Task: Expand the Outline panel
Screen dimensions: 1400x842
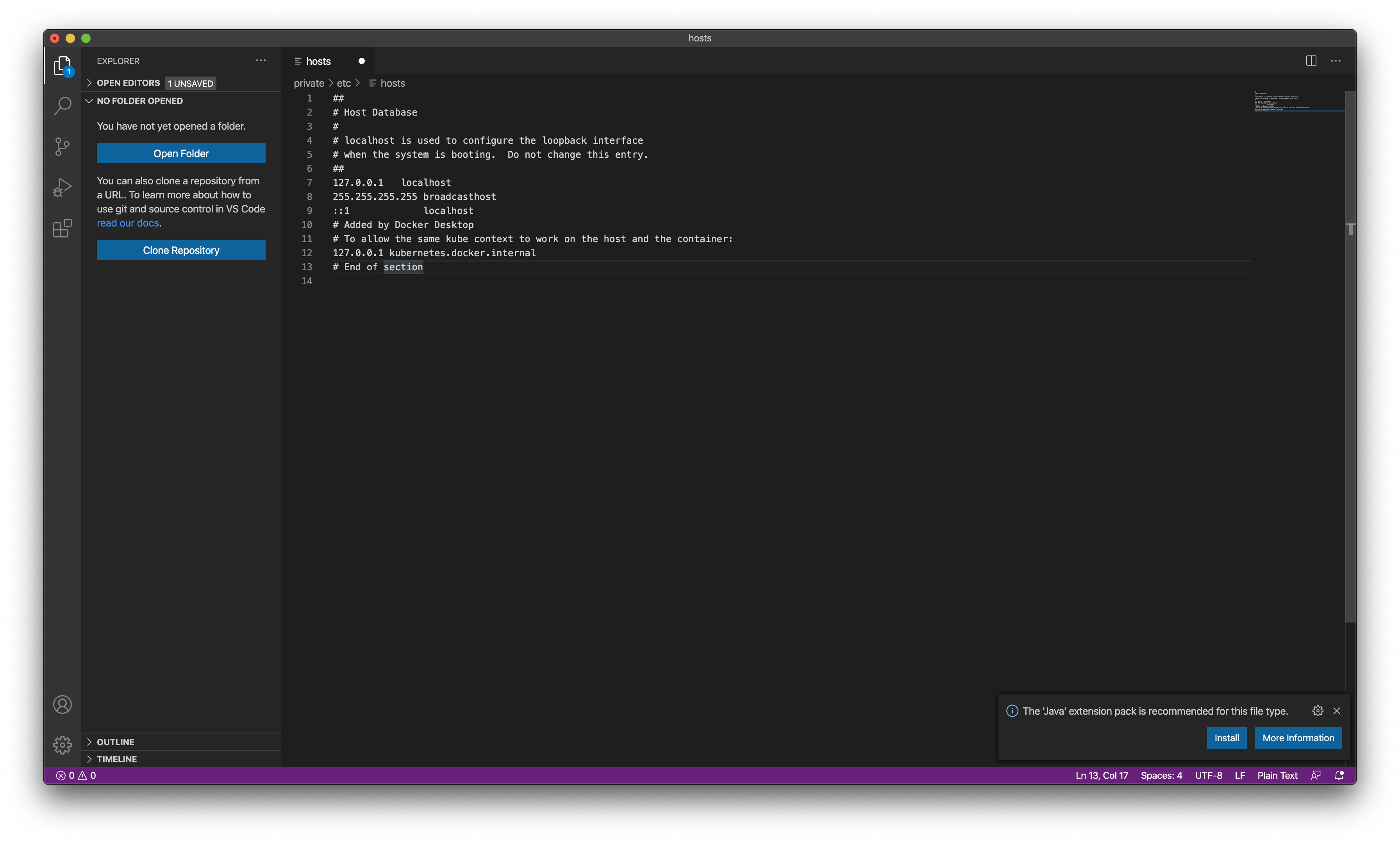Action: (116, 742)
